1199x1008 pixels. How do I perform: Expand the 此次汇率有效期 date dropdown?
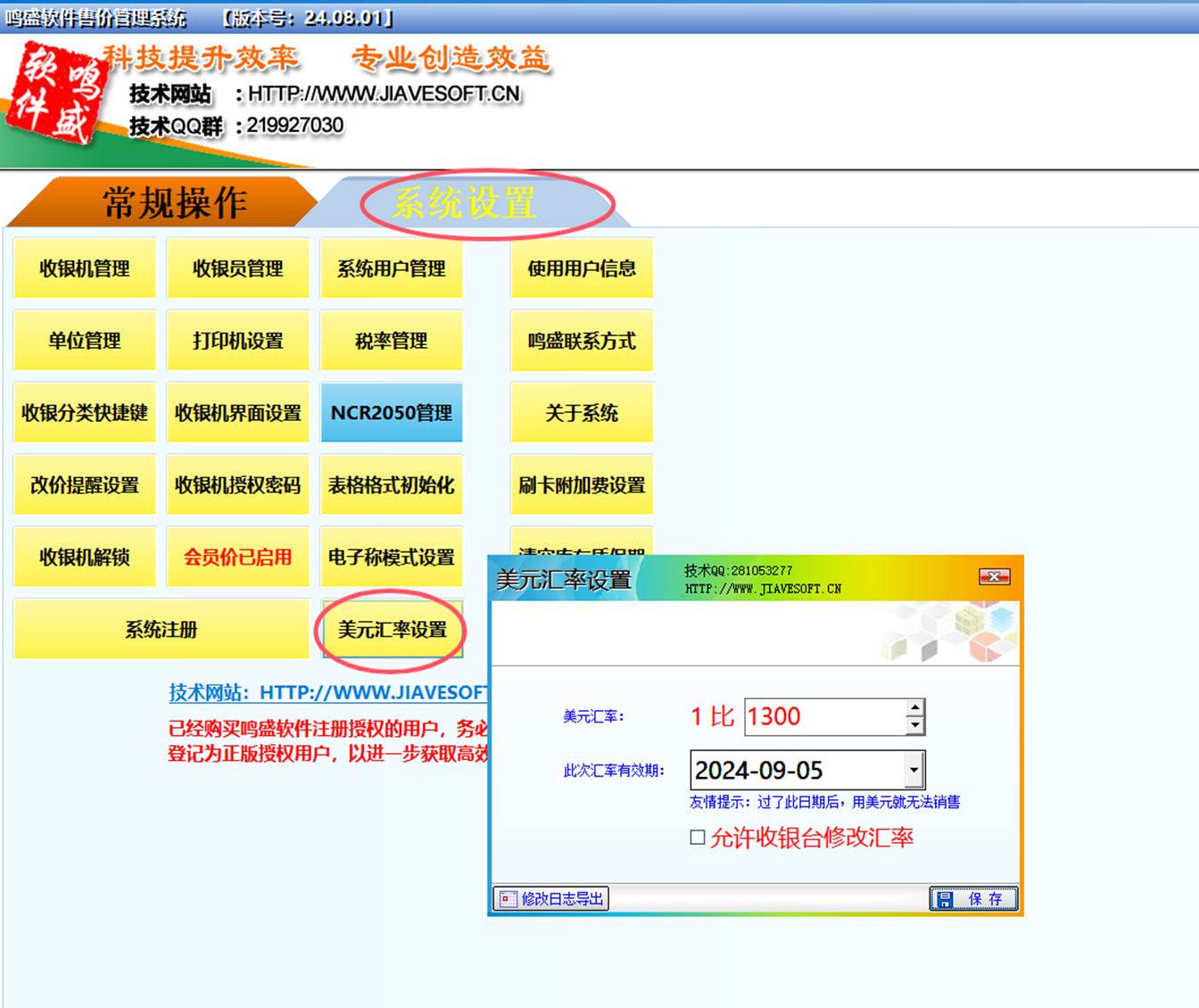coord(914,770)
